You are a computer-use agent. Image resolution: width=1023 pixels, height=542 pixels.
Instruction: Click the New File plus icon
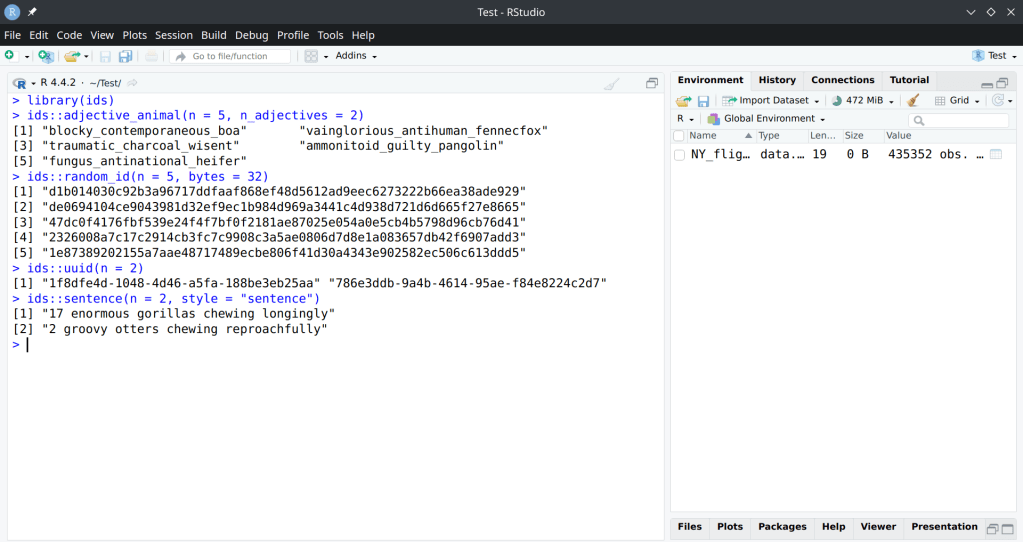point(10,56)
